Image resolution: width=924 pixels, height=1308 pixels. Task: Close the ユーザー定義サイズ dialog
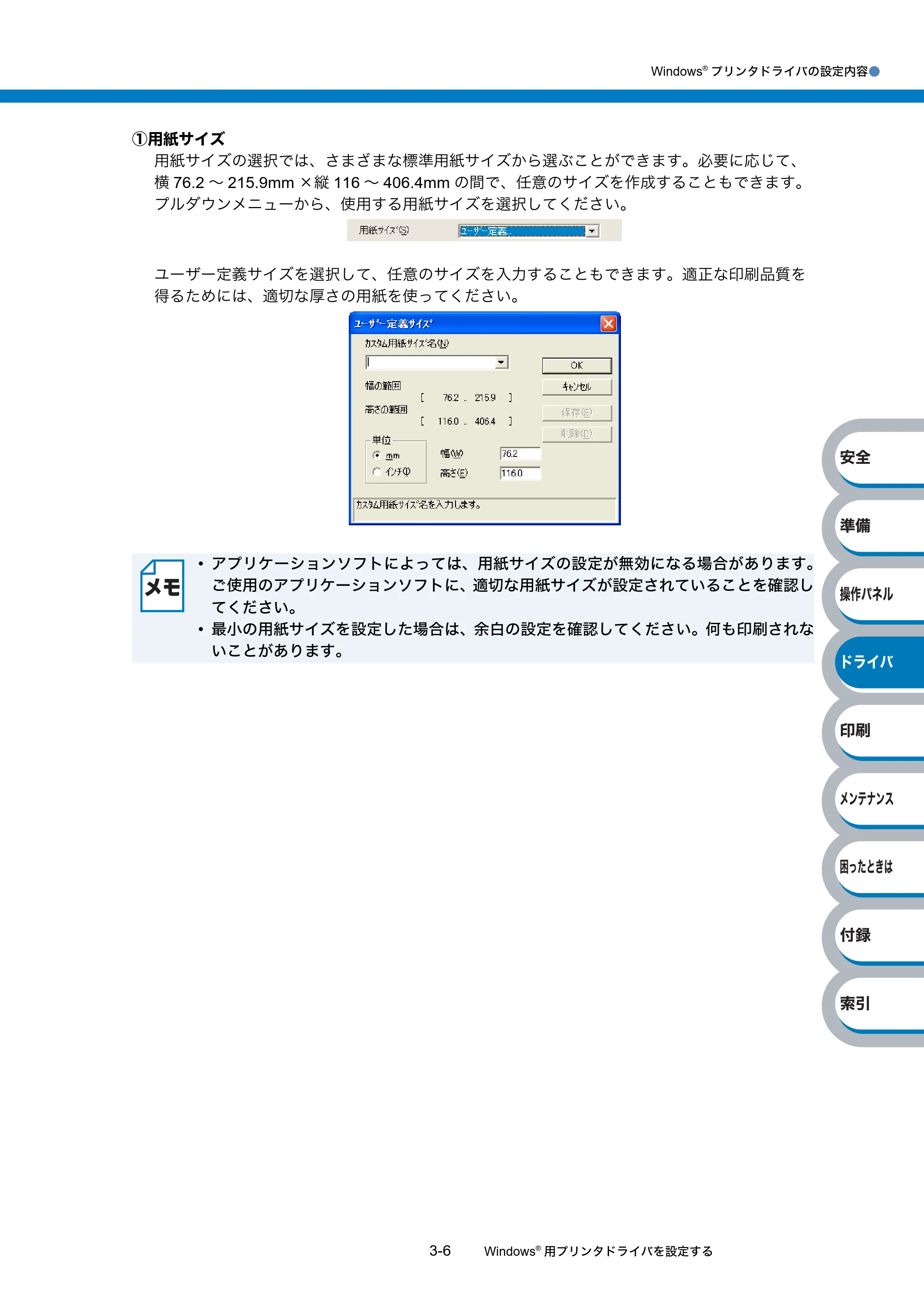tap(608, 323)
